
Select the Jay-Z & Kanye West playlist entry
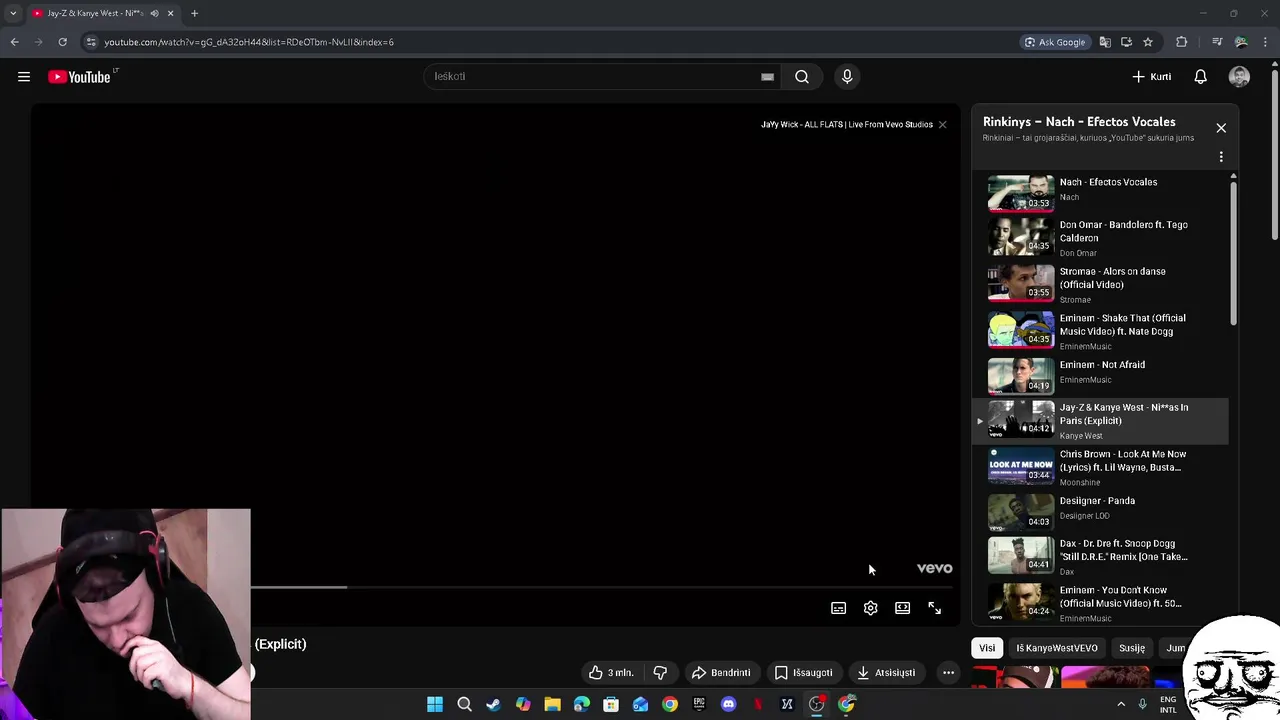tap(1100, 421)
